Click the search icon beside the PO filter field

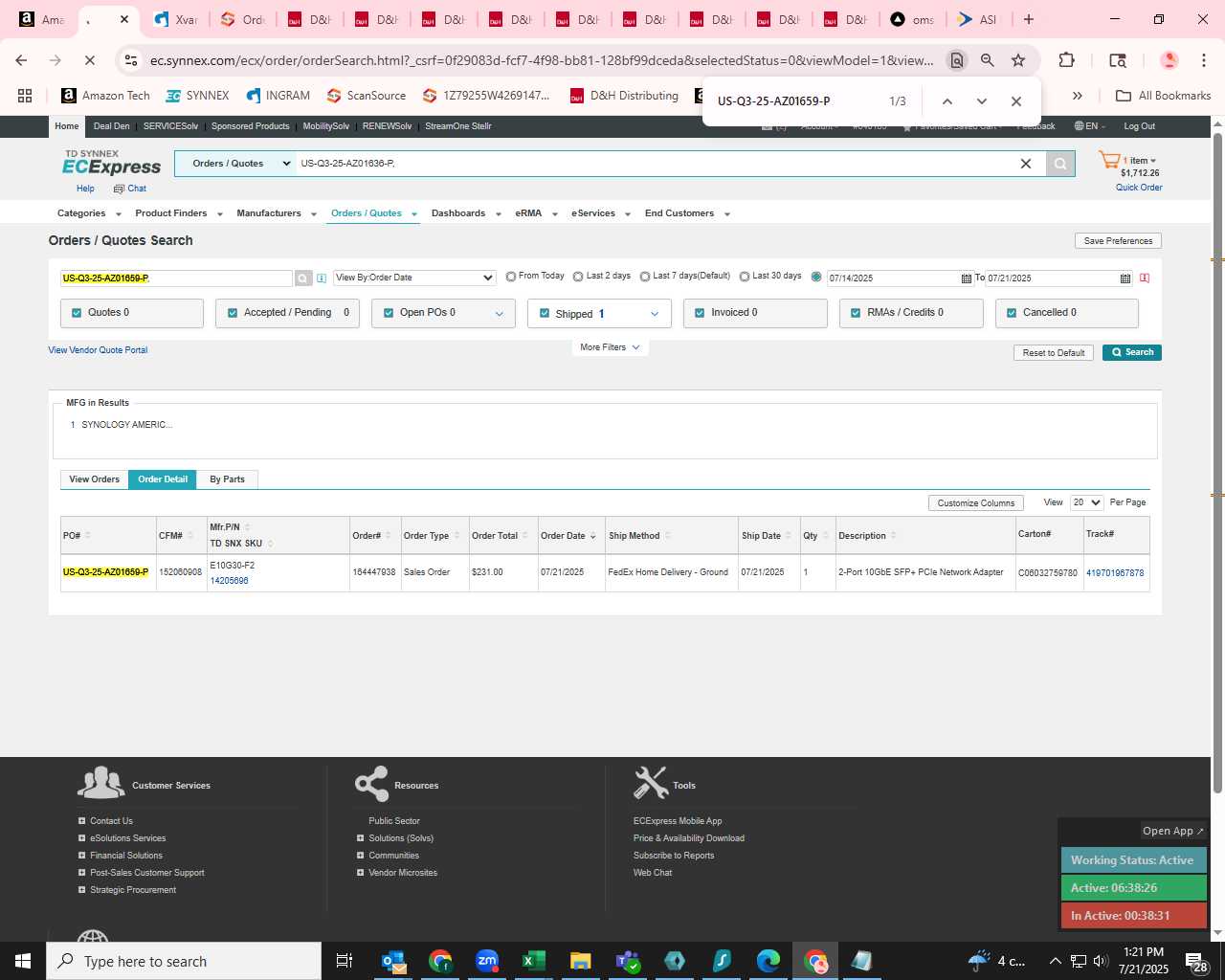(302, 278)
